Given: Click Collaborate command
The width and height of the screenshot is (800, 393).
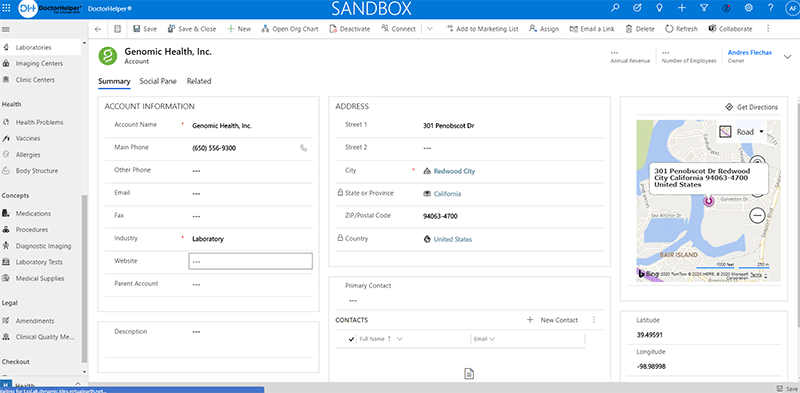Looking at the screenshot, I should (730, 29).
